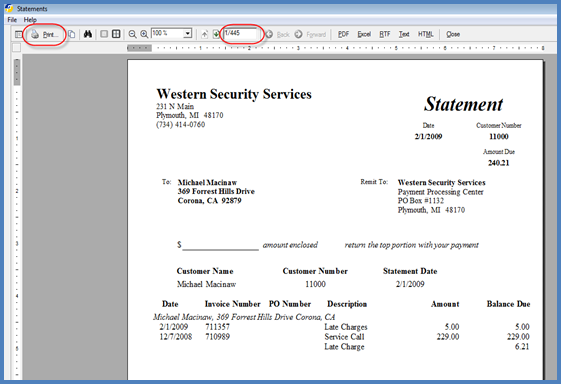Click the Back navigation button

point(278,34)
